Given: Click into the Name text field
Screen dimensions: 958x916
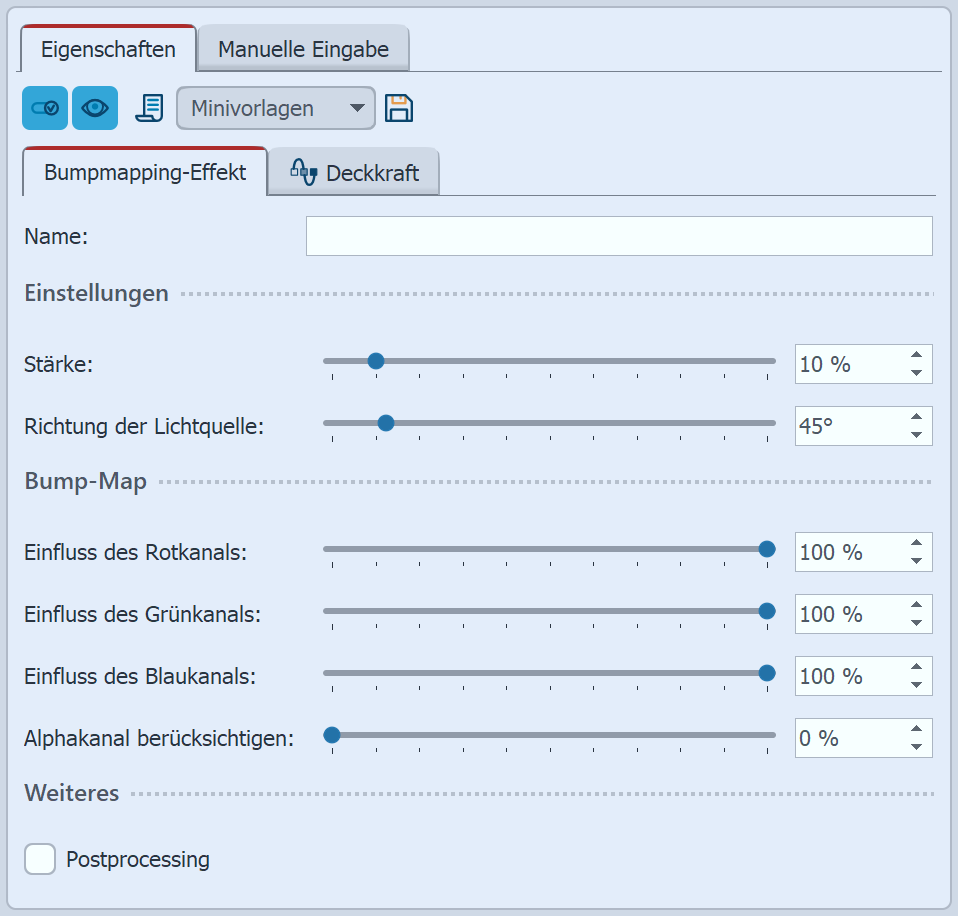Looking at the screenshot, I should pos(618,236).
